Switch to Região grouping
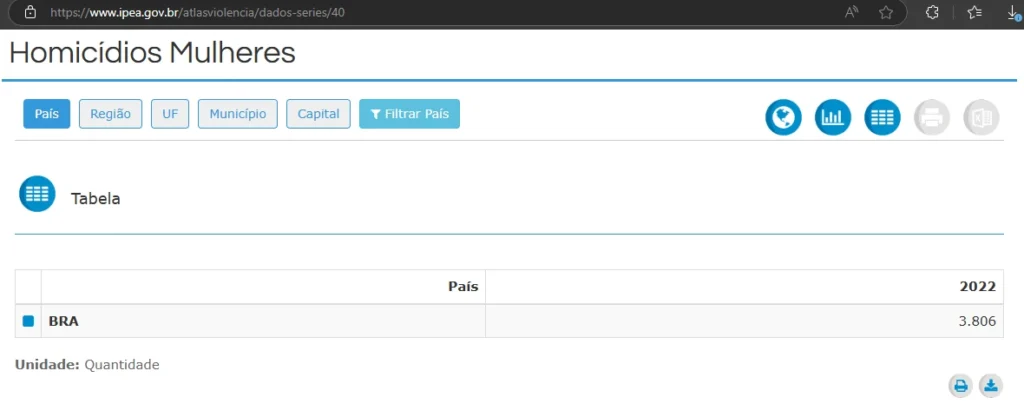 click(111, 114)
